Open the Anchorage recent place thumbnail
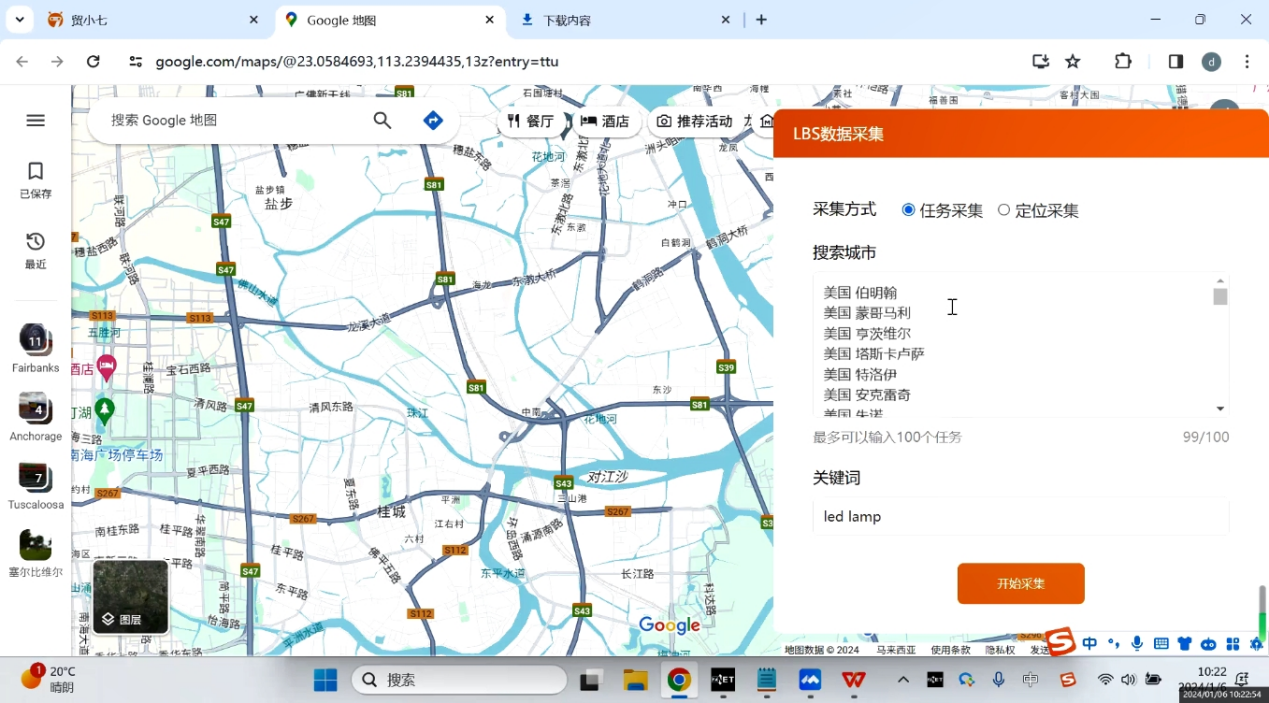The width and height of the screenshot is (1269, 703). pyautogui.click(x=36, y=416)
